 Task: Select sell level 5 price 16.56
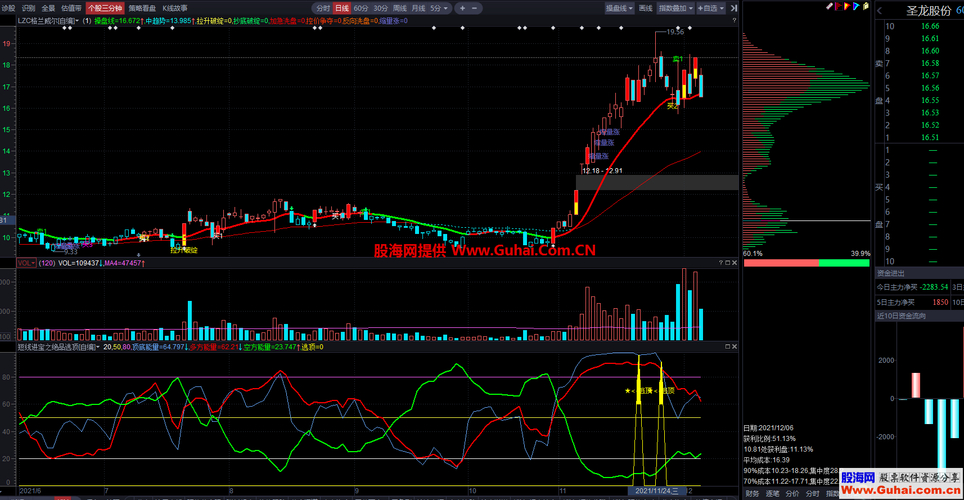click(930, 88)
